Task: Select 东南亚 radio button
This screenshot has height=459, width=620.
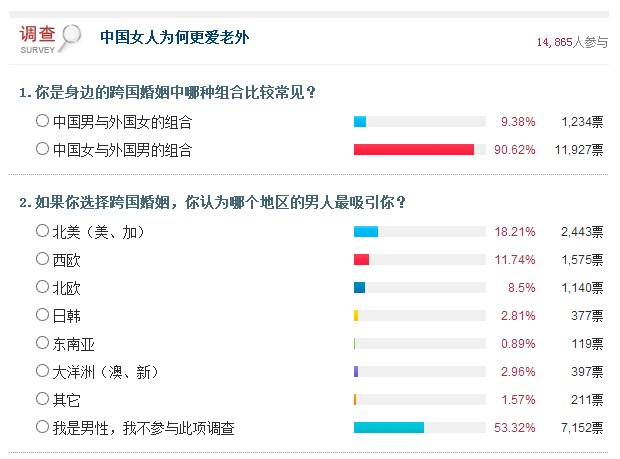Action: (x=42, y=343)
